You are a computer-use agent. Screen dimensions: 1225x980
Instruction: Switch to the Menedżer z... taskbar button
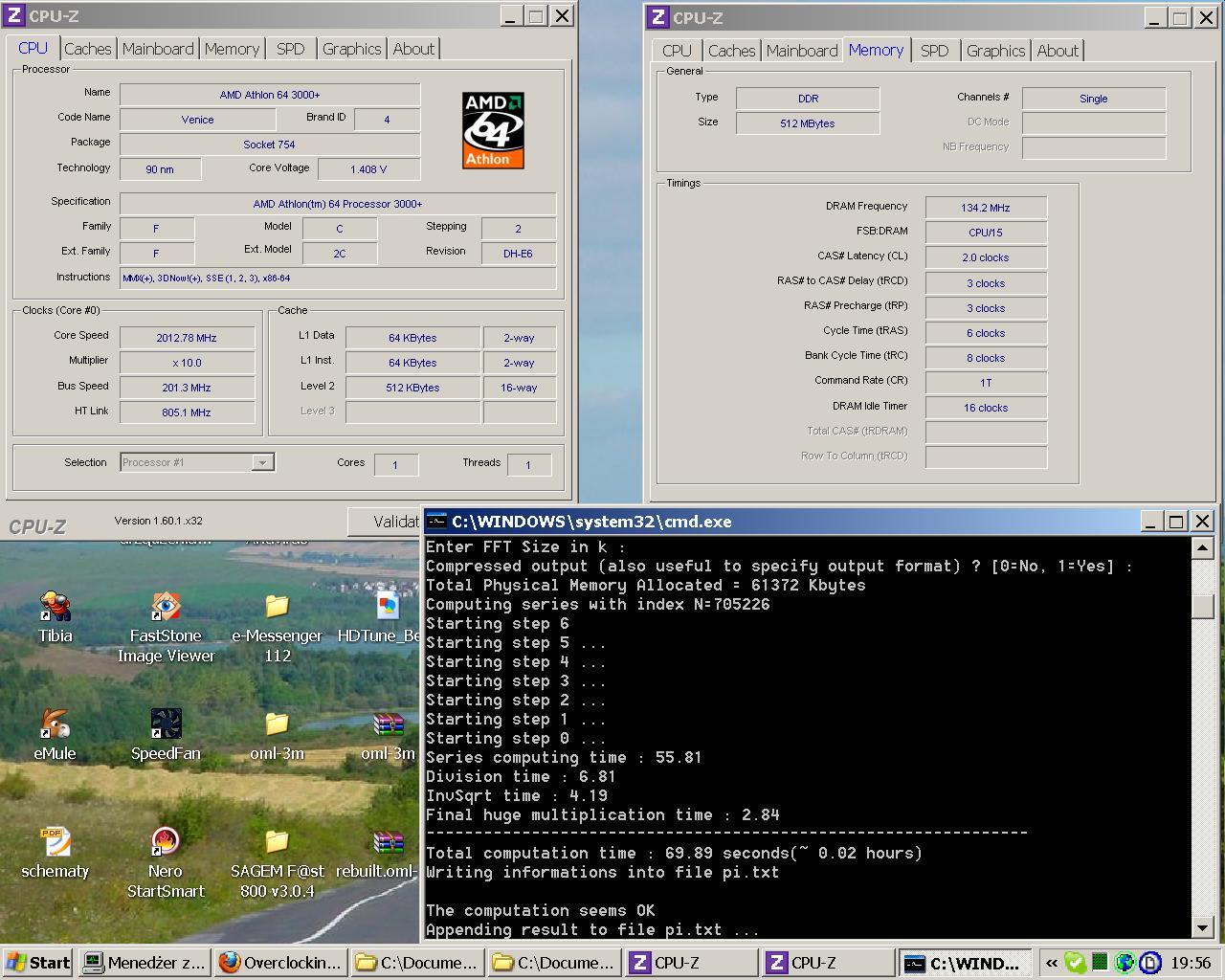[x=145, y=963]
